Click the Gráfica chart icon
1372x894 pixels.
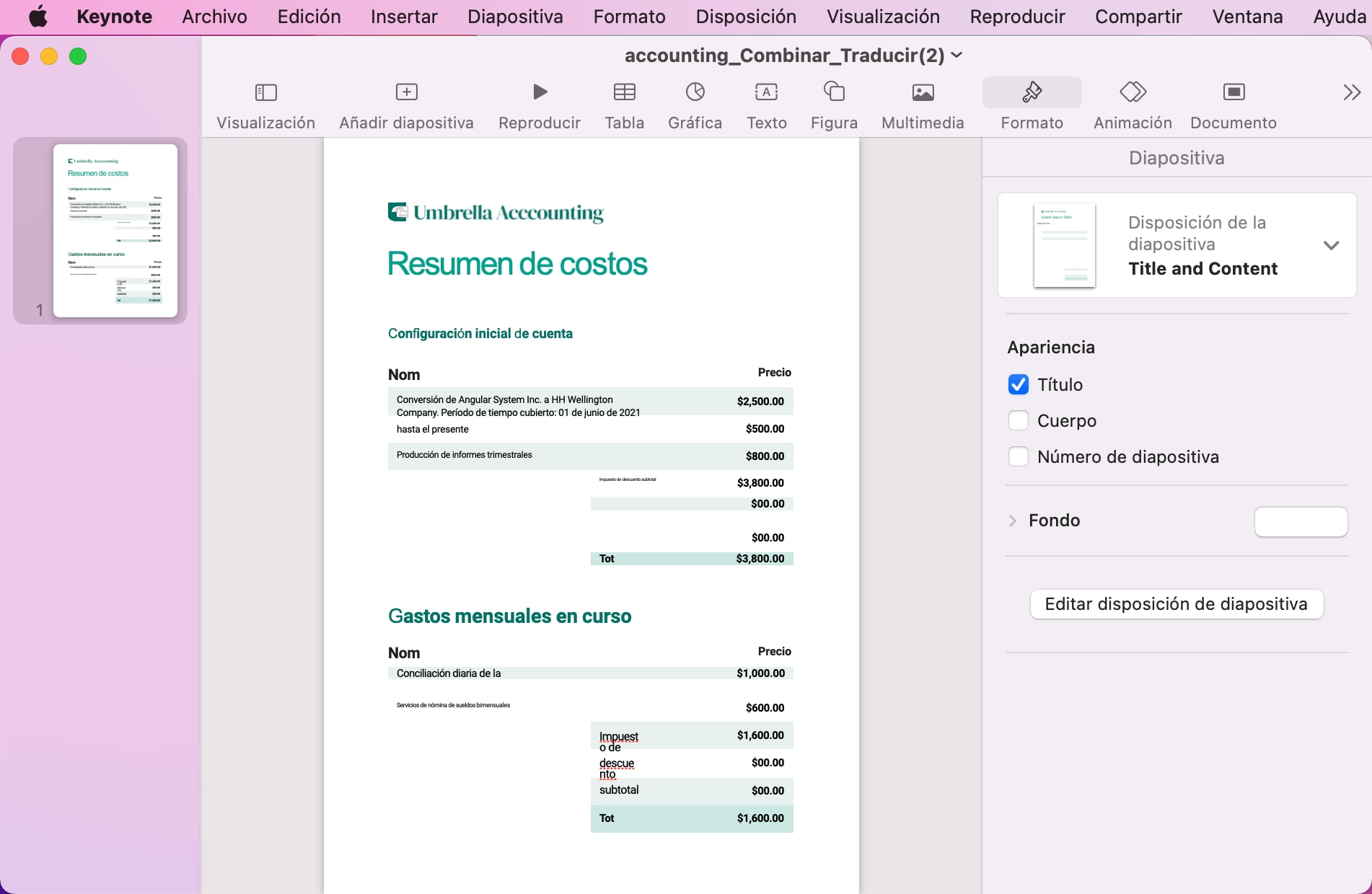(x=694, y=92)
